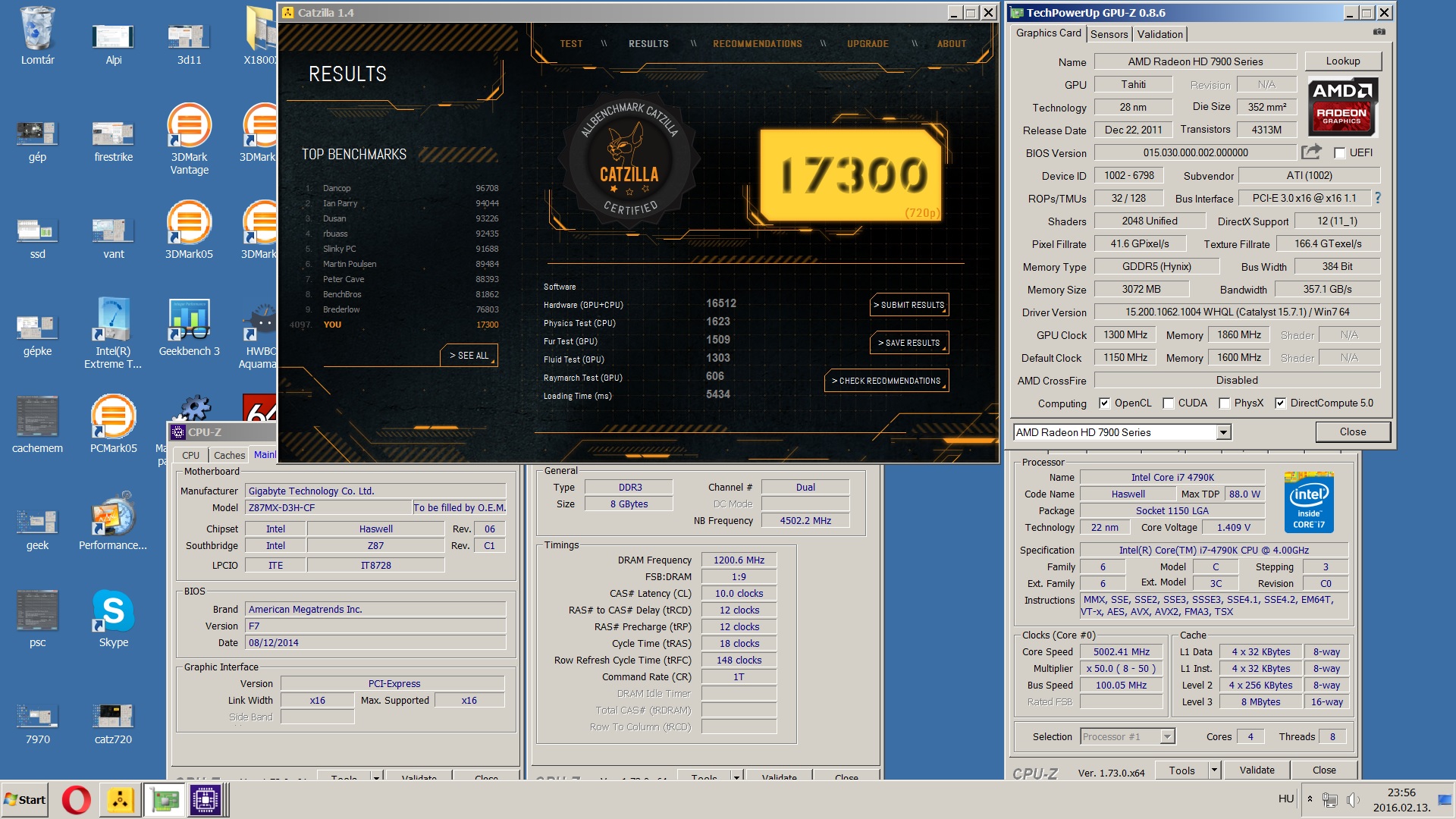The image size is (1456, 819).
Task: Open the firestrike desktop icon
Action: tap(113, 140)
